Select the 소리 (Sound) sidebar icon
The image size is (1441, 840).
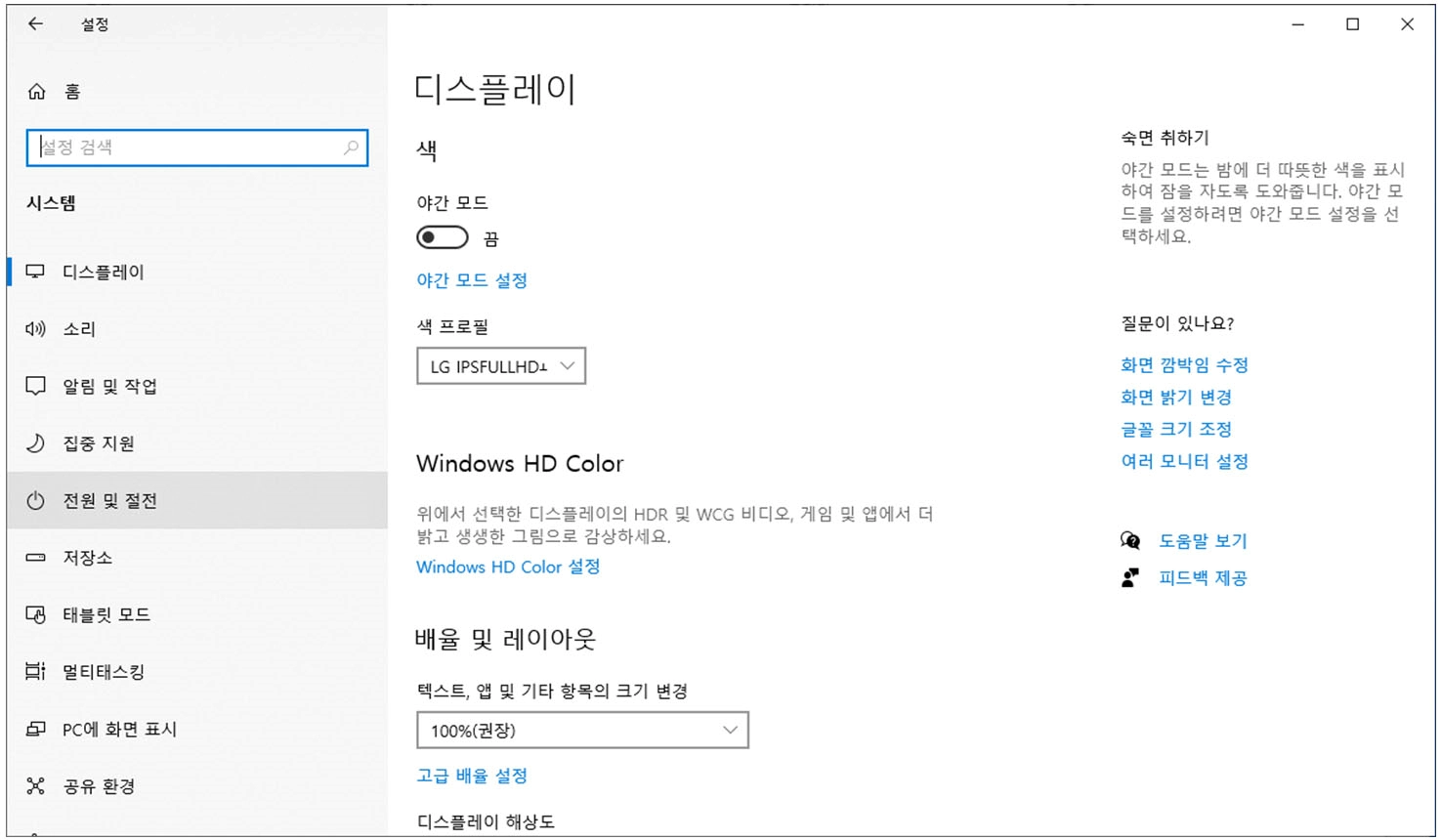tap(36, 329)
